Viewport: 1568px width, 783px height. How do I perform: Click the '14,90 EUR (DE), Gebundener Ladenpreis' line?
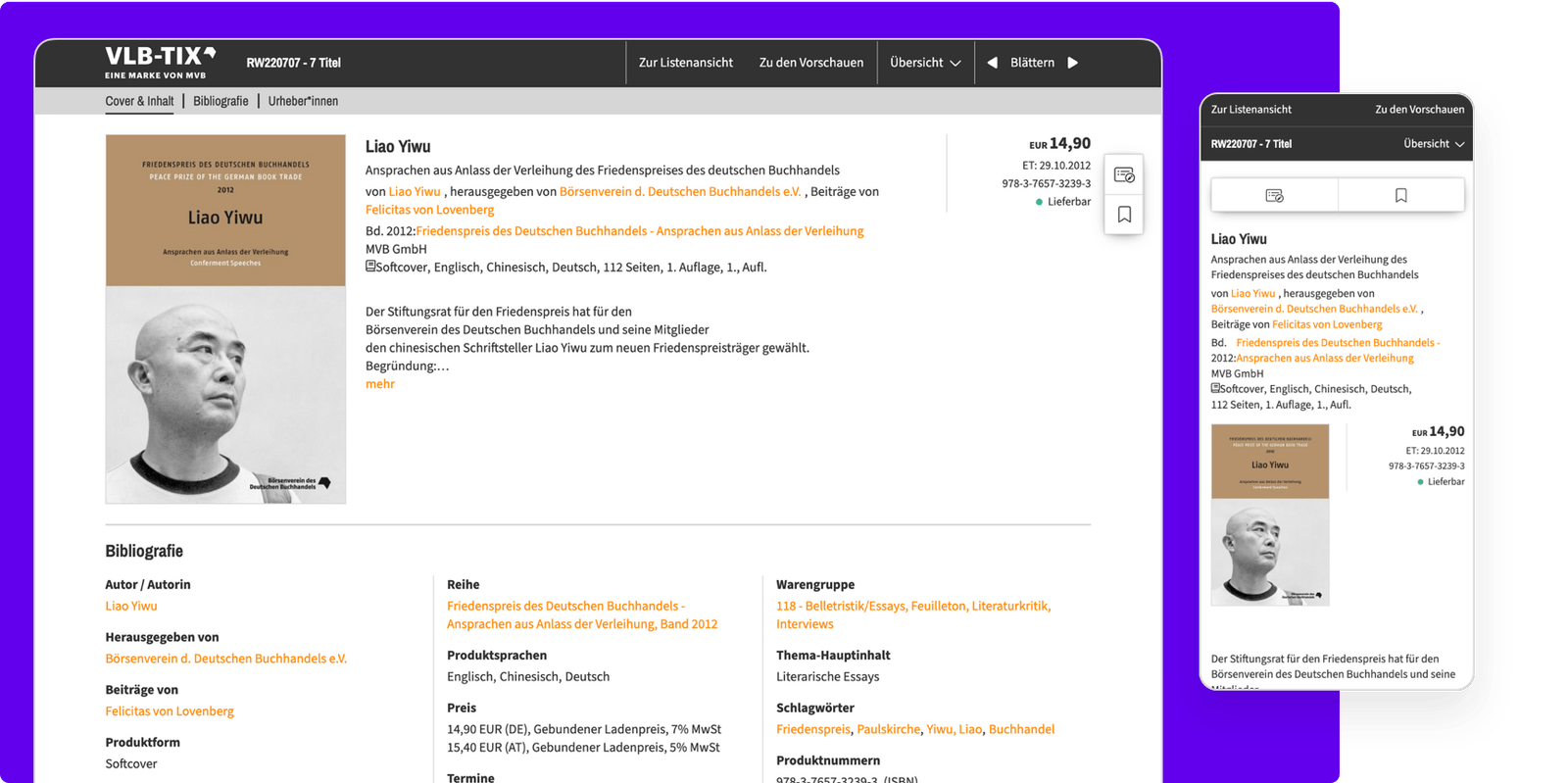[x=584, y=729]
